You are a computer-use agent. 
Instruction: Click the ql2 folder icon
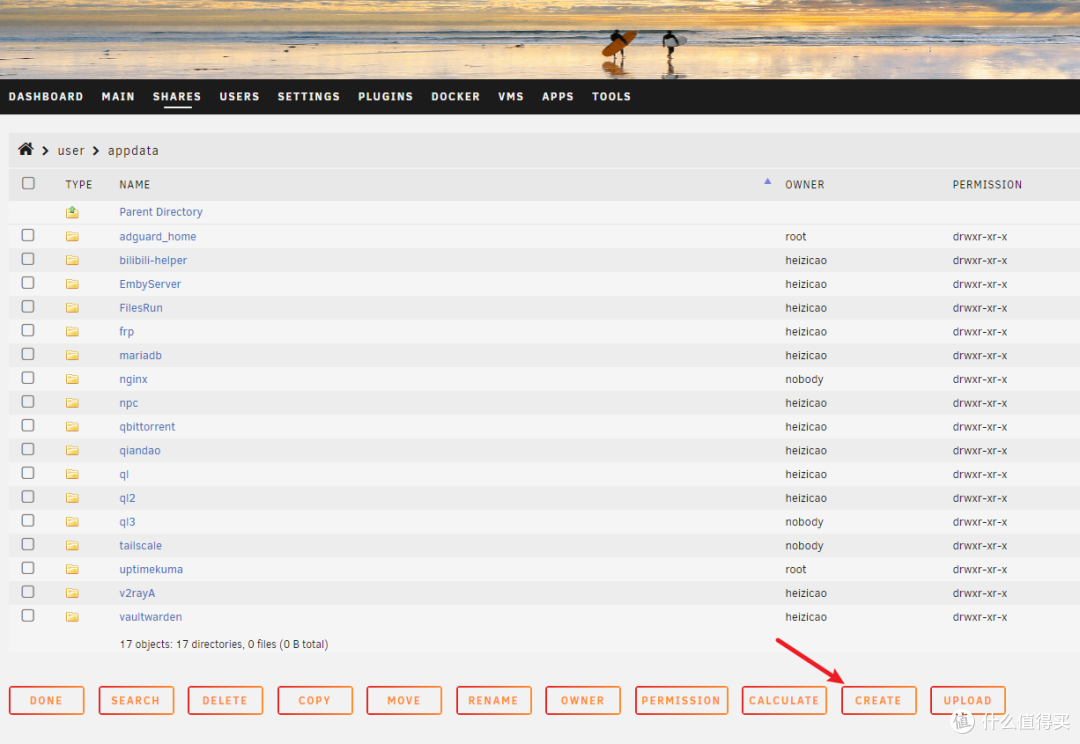coord(72,498)
